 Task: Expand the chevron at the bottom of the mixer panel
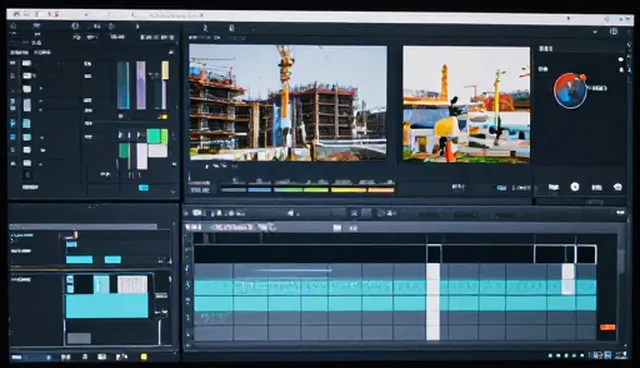[x=173, y=191]
